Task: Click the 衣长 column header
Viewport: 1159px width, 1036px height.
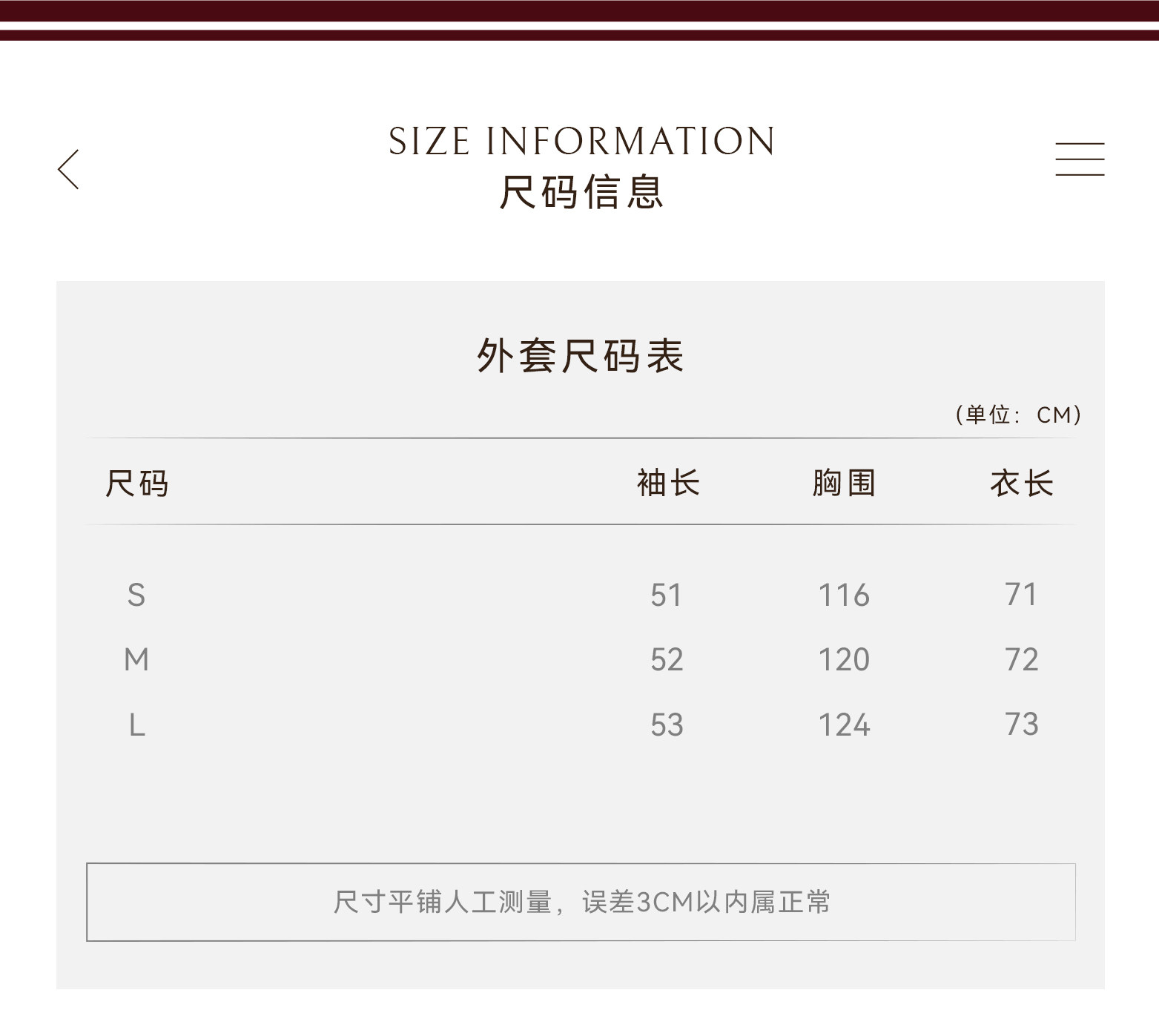Action: click(1022, 484)
